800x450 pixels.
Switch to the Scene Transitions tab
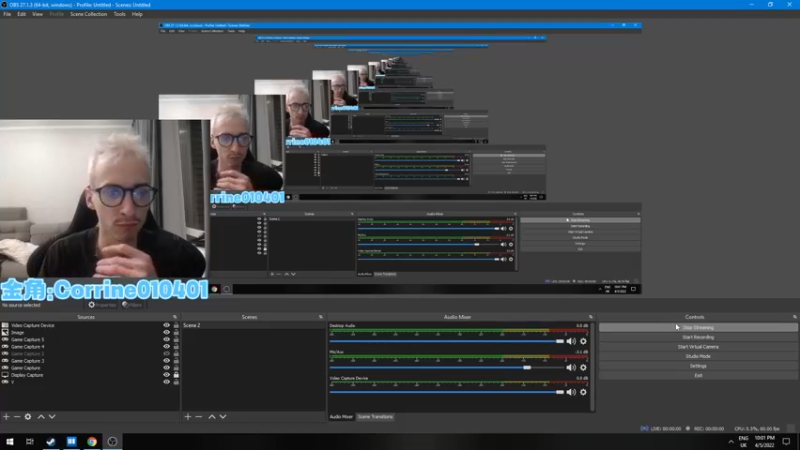375,417
